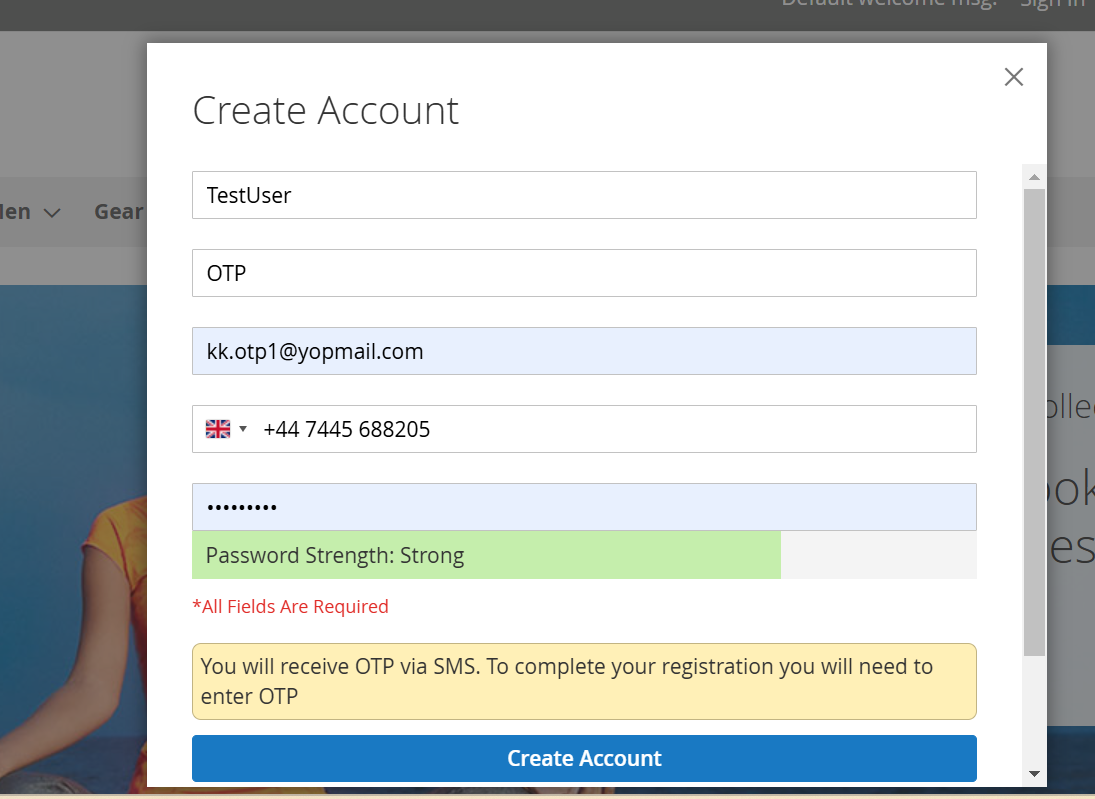
Task: Click the All Fields Are Required note
Action: (x=290, y=606)
